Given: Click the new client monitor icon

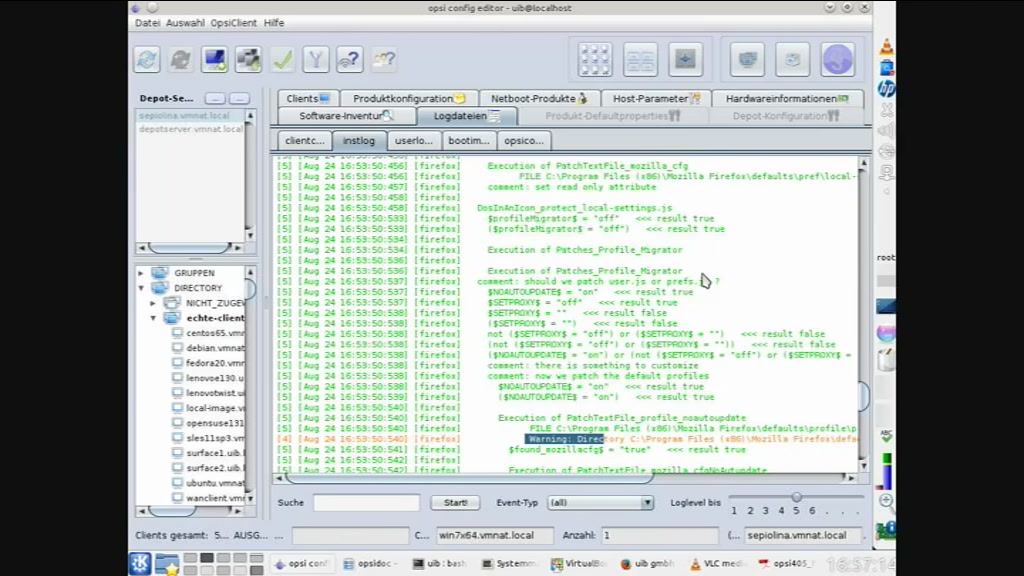Looking at the screenshot, I should pos(214,59).
